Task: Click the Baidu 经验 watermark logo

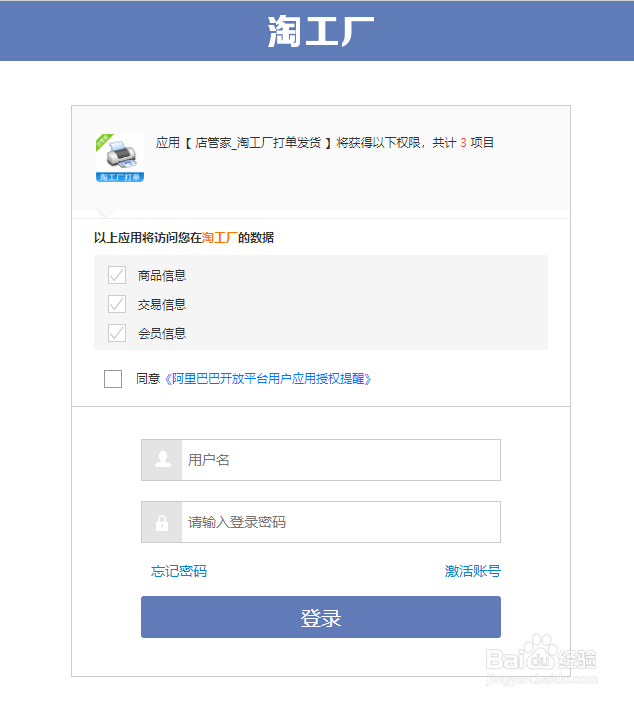Action: tap(539, 654)
